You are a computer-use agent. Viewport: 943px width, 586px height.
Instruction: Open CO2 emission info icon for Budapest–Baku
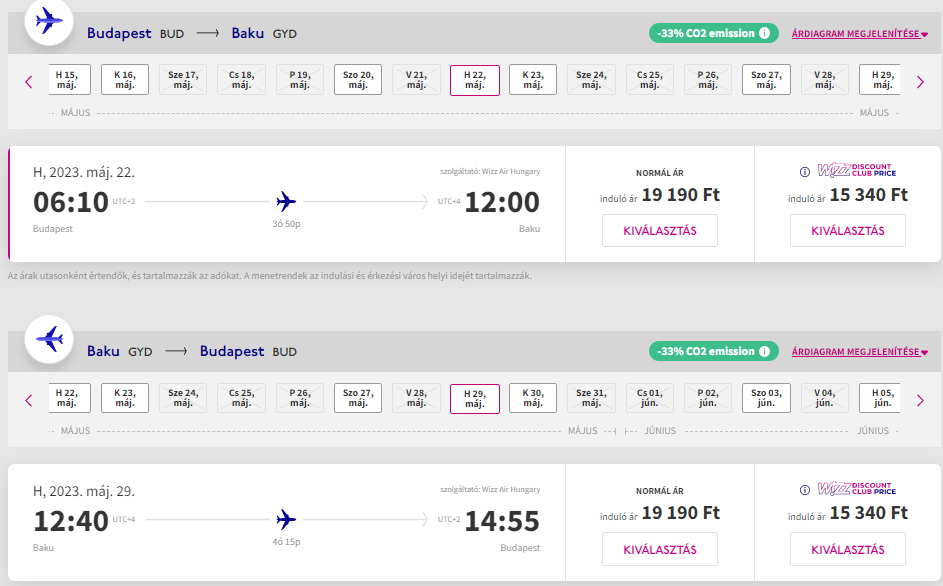[x=764, y=33]
